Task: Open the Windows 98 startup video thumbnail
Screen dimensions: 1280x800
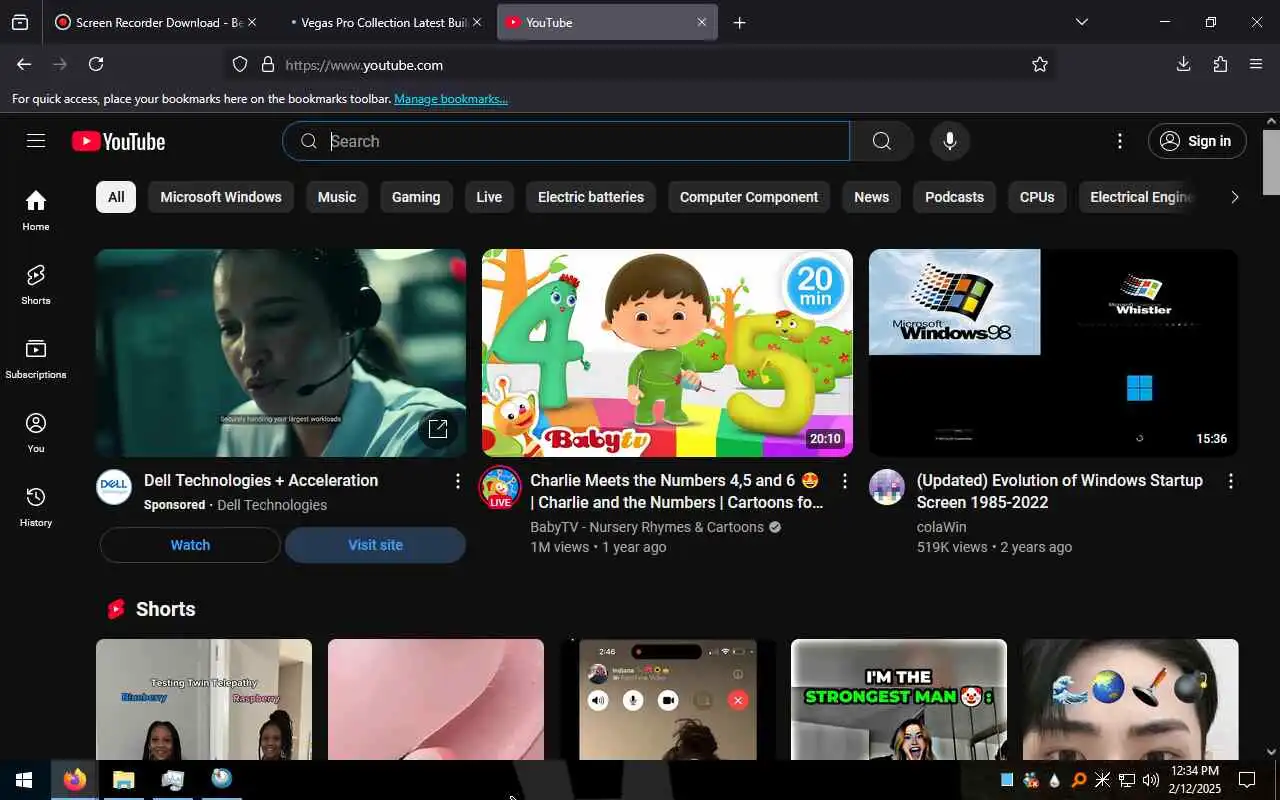Action: 1054,353
